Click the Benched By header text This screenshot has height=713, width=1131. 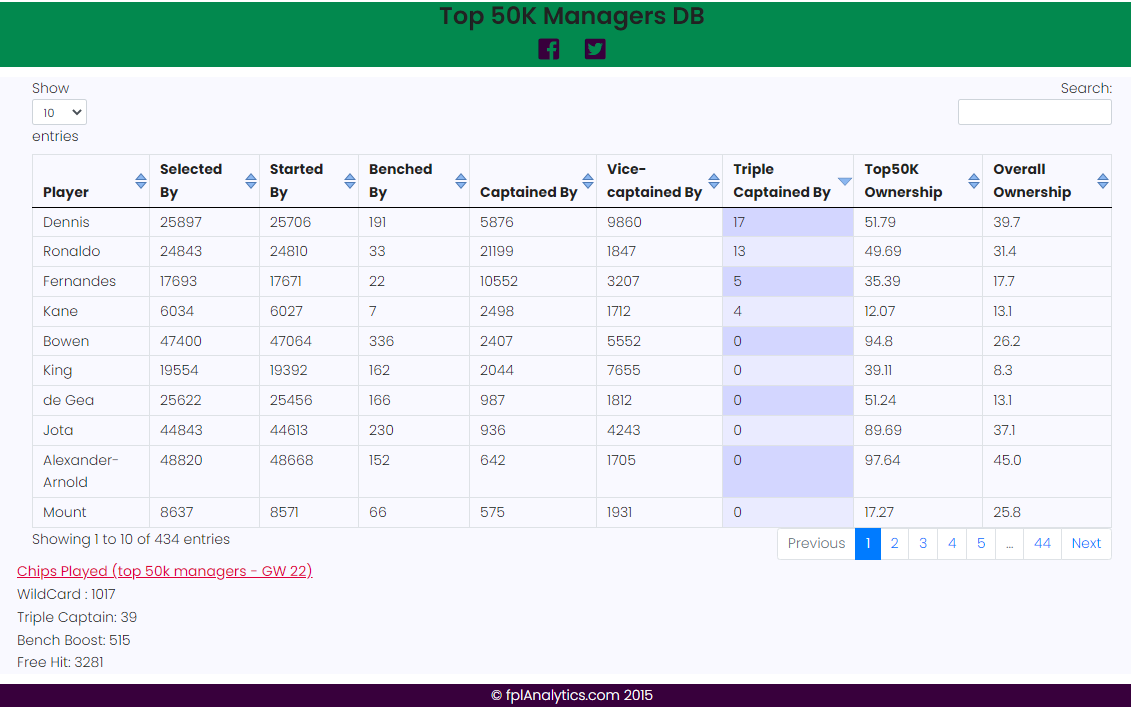point(400,180)
